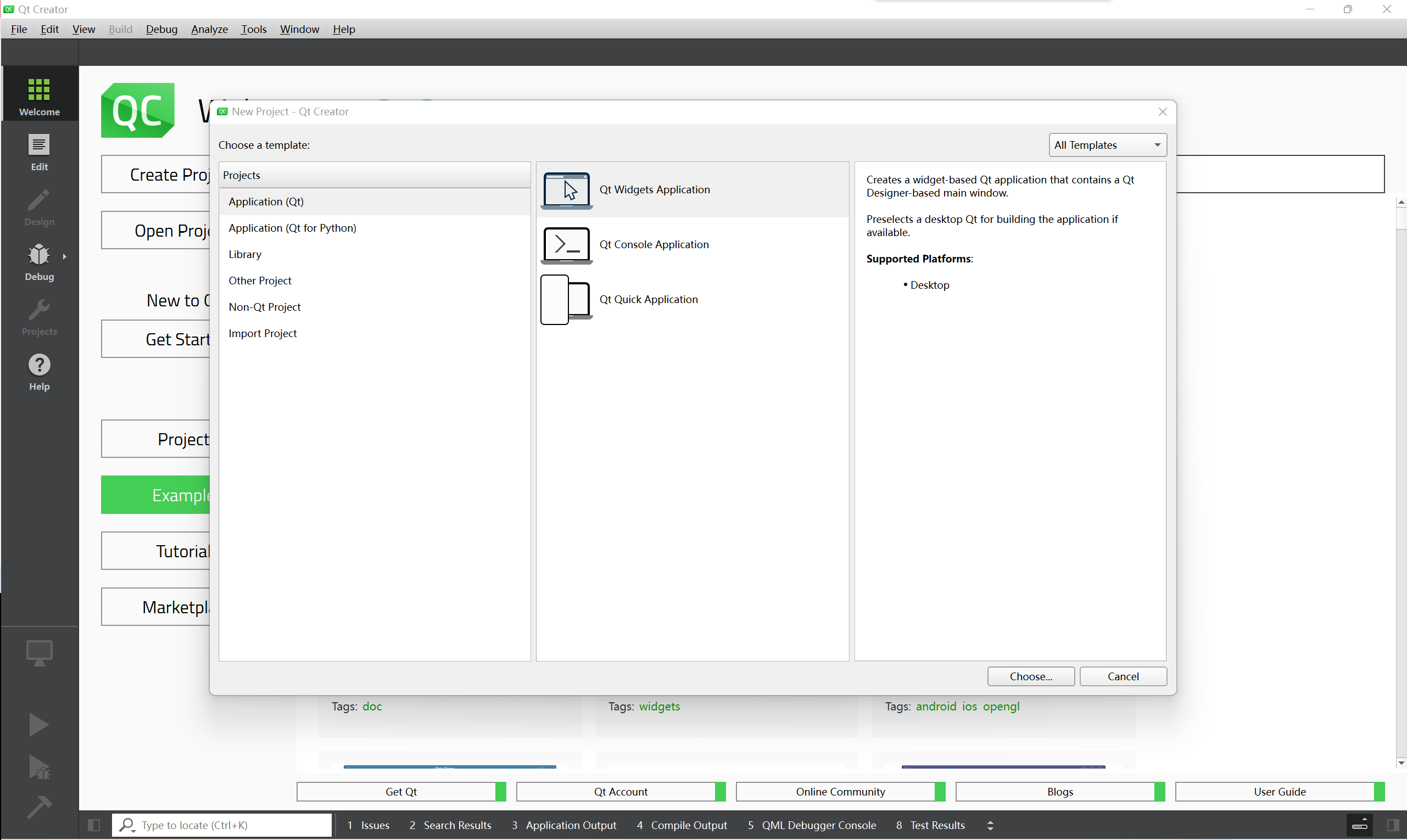
Task: Switch to Edit mode
Action: coord(39,152)
